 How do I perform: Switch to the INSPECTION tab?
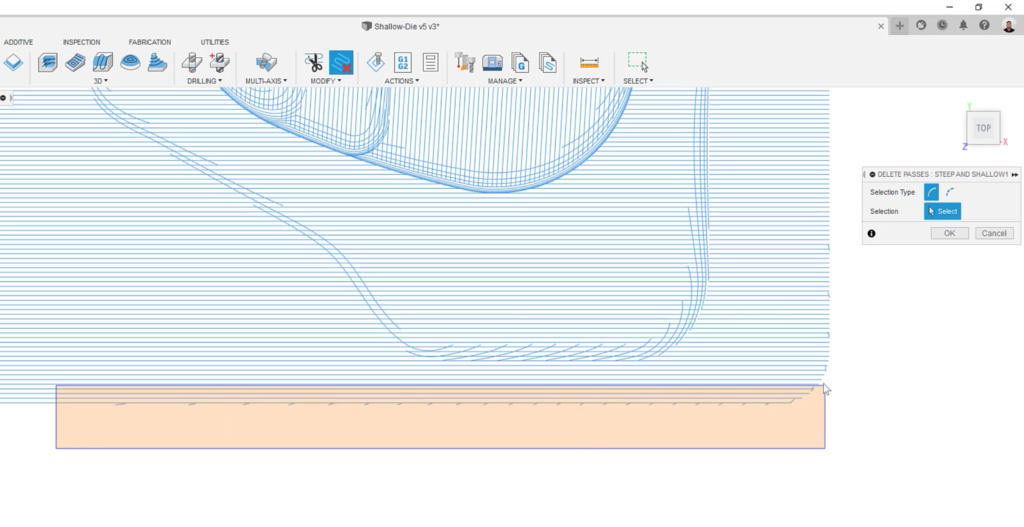tap(81, 42)
